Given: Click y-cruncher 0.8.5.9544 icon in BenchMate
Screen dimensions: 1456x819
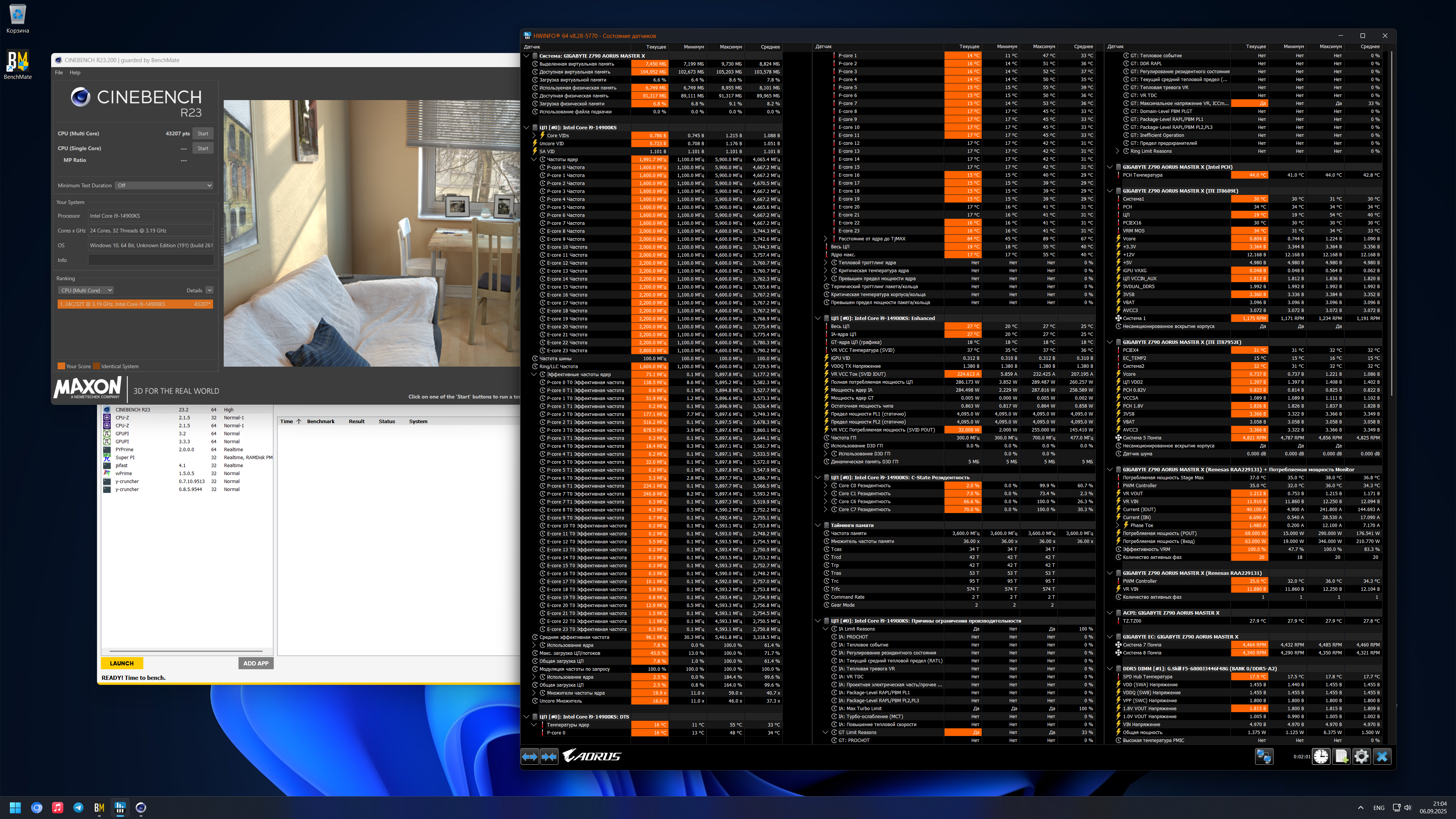Looking at the screenshot, I should 107,490.
